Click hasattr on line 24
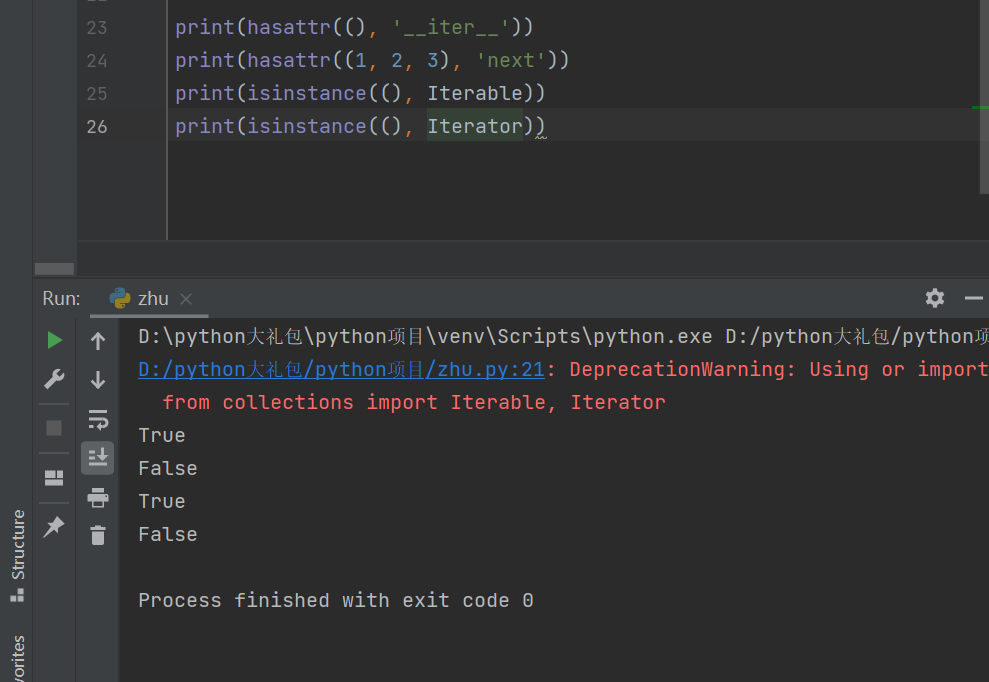Image resolution: width=989 pixels, height=682 pixels. point(289,61)
